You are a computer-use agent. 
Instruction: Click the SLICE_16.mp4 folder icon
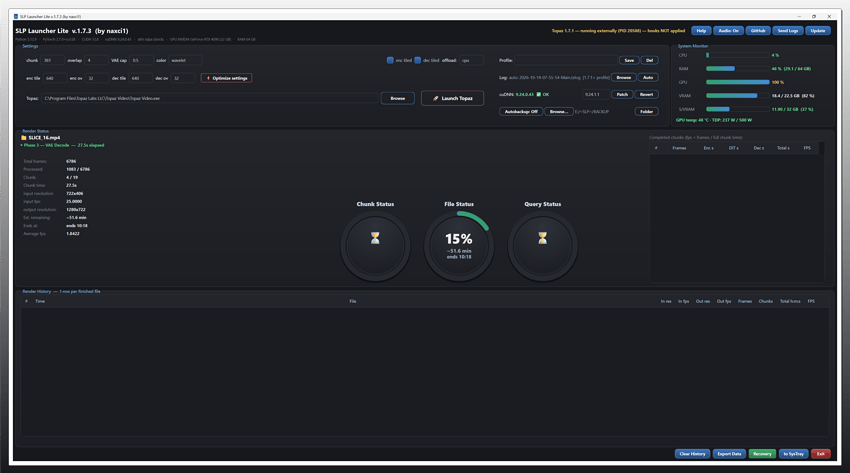pos(23,138)
